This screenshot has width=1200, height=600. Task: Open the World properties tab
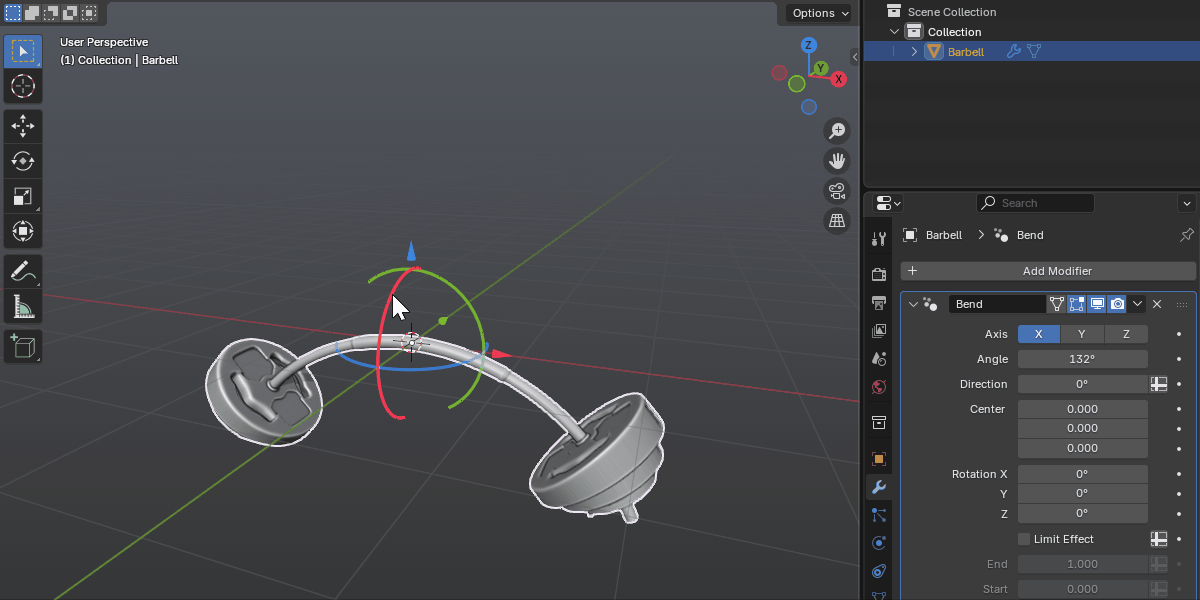tap(879, 386)
